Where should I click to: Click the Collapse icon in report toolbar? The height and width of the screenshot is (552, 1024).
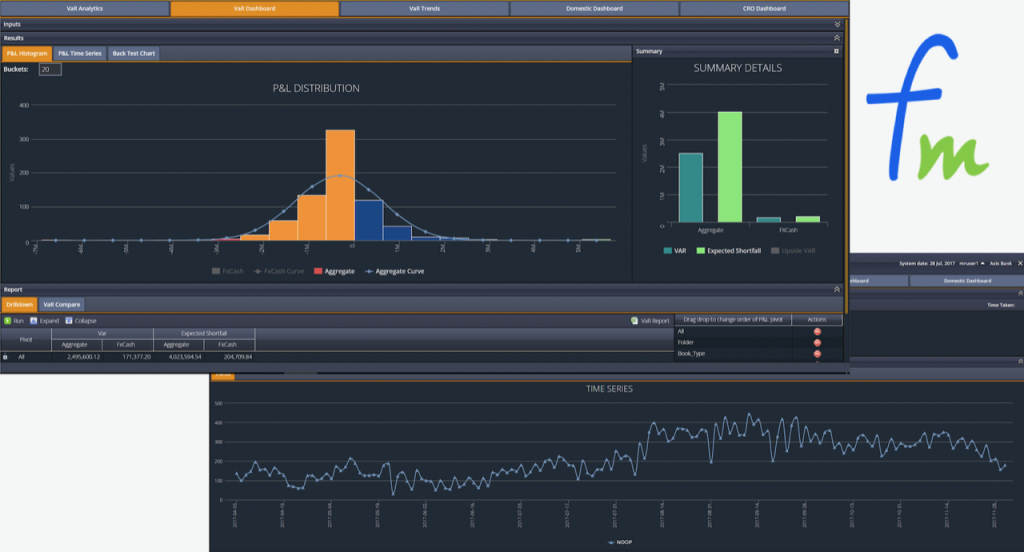[x=69, y=321]
